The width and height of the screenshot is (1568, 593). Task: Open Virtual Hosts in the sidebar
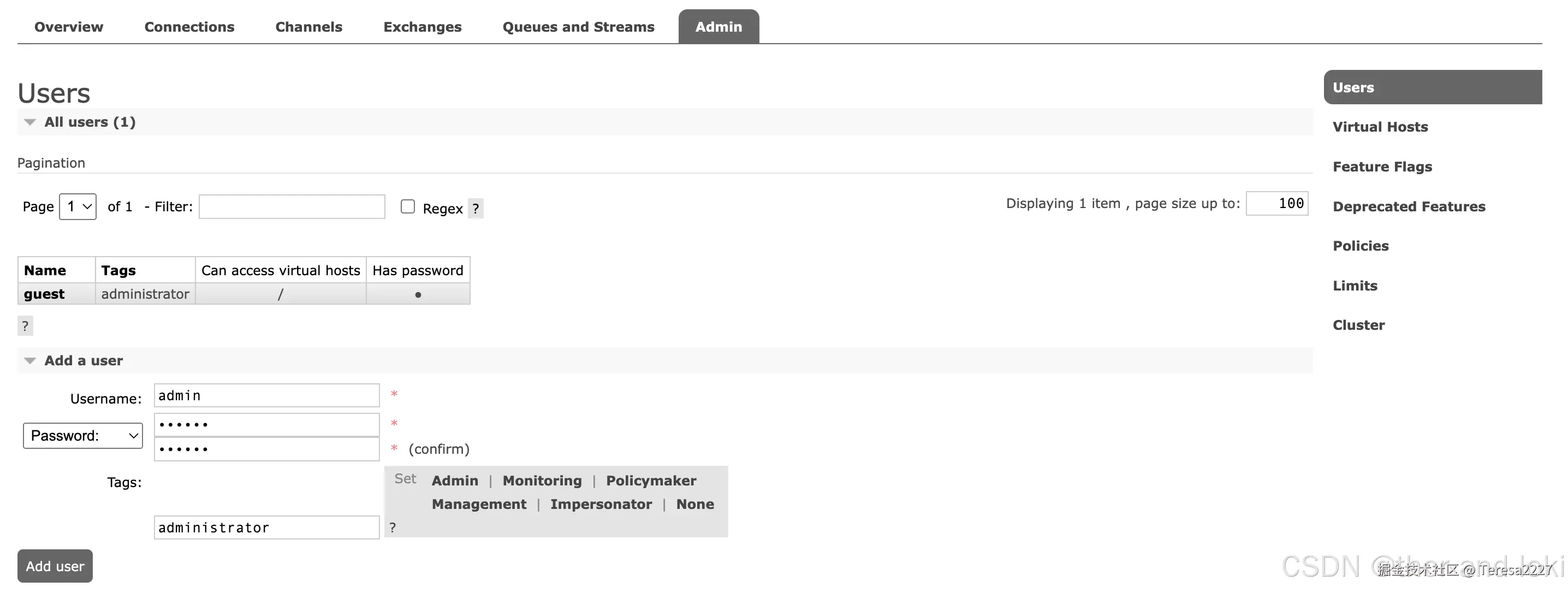[1380, 127]
